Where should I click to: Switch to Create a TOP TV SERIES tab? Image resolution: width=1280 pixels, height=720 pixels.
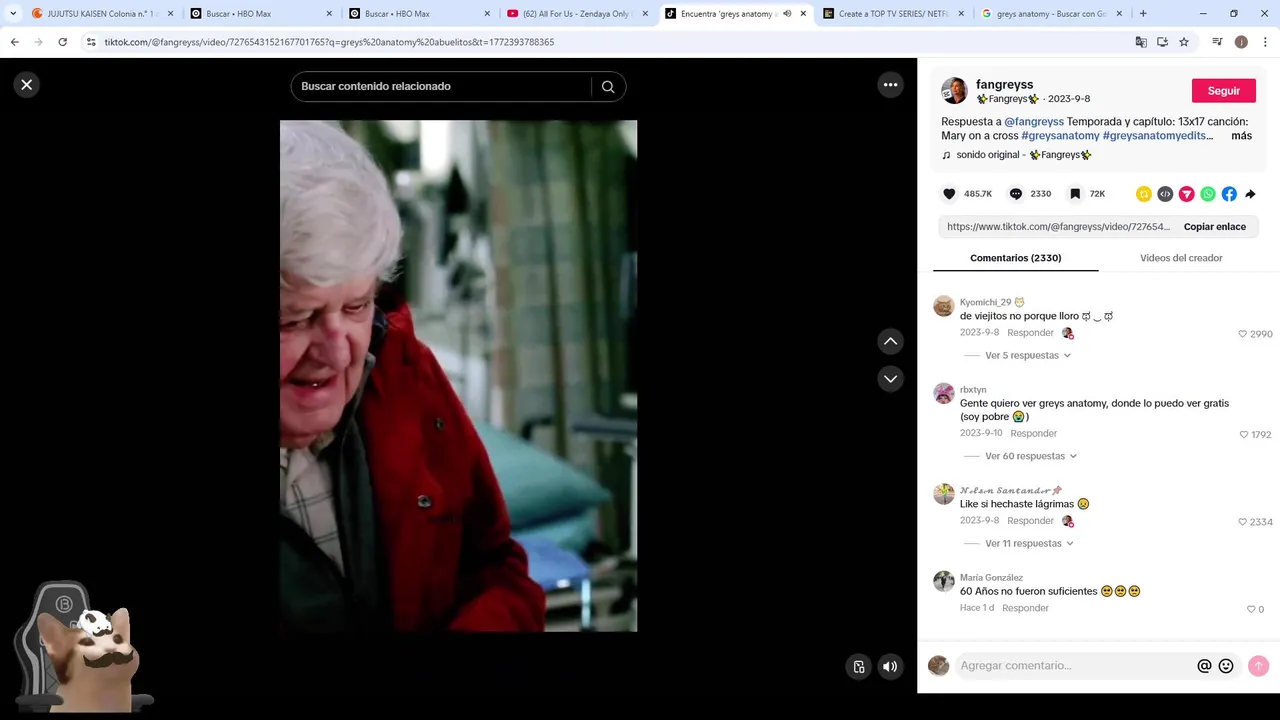click(x=892, y=14)
